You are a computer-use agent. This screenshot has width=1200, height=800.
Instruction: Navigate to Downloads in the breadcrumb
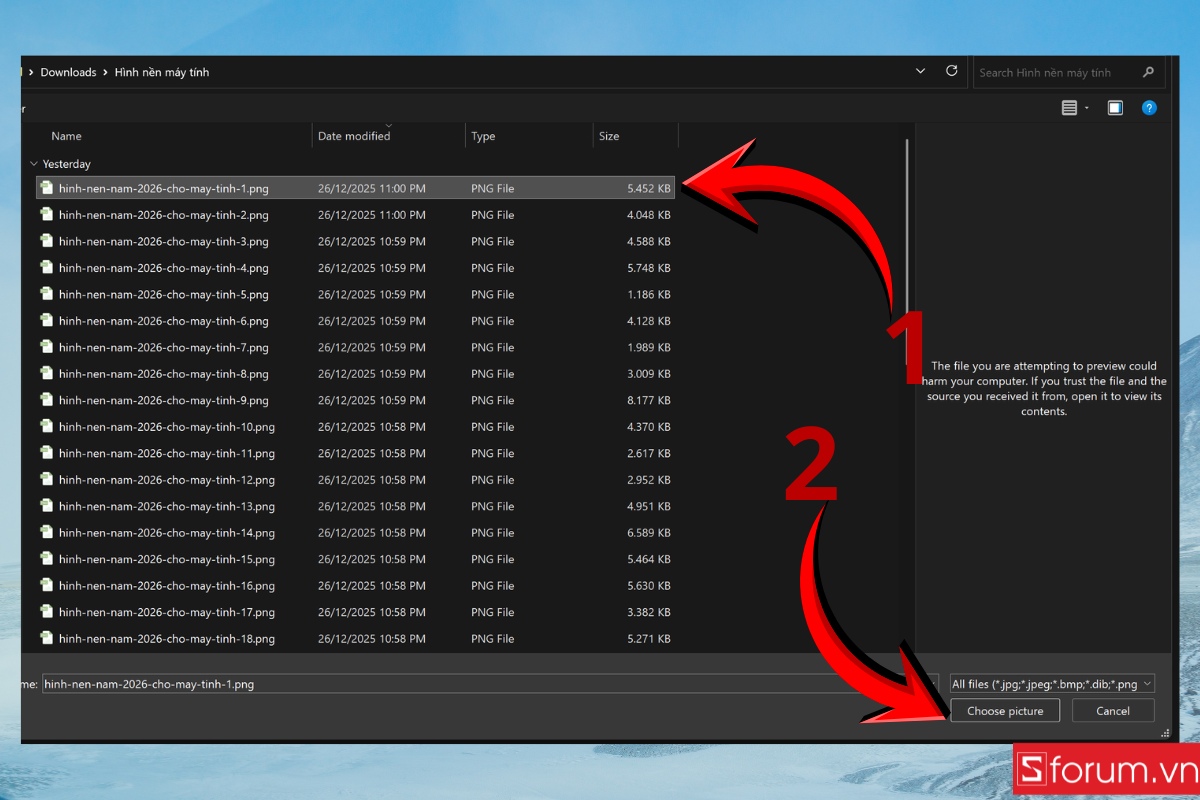[x=68, y=72]
